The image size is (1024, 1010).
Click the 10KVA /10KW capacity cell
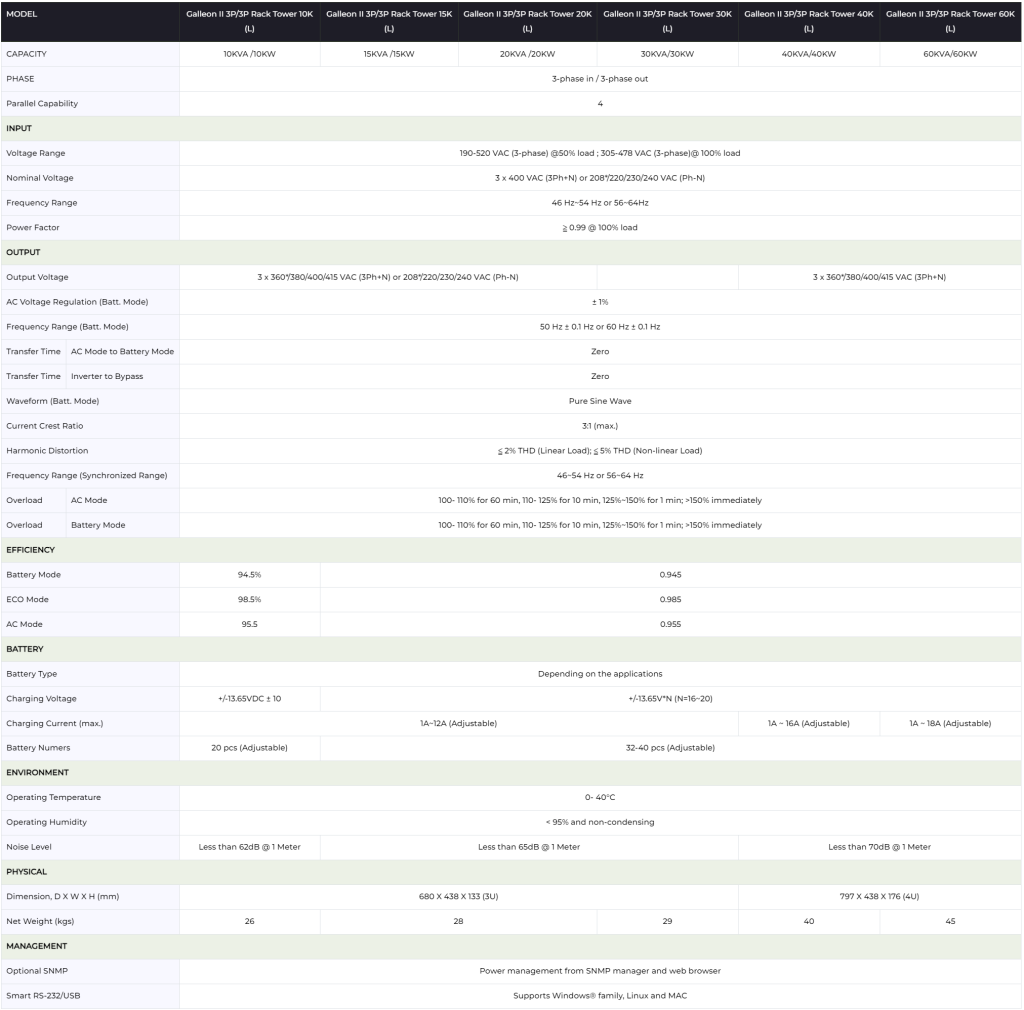(x=249, y=54)
